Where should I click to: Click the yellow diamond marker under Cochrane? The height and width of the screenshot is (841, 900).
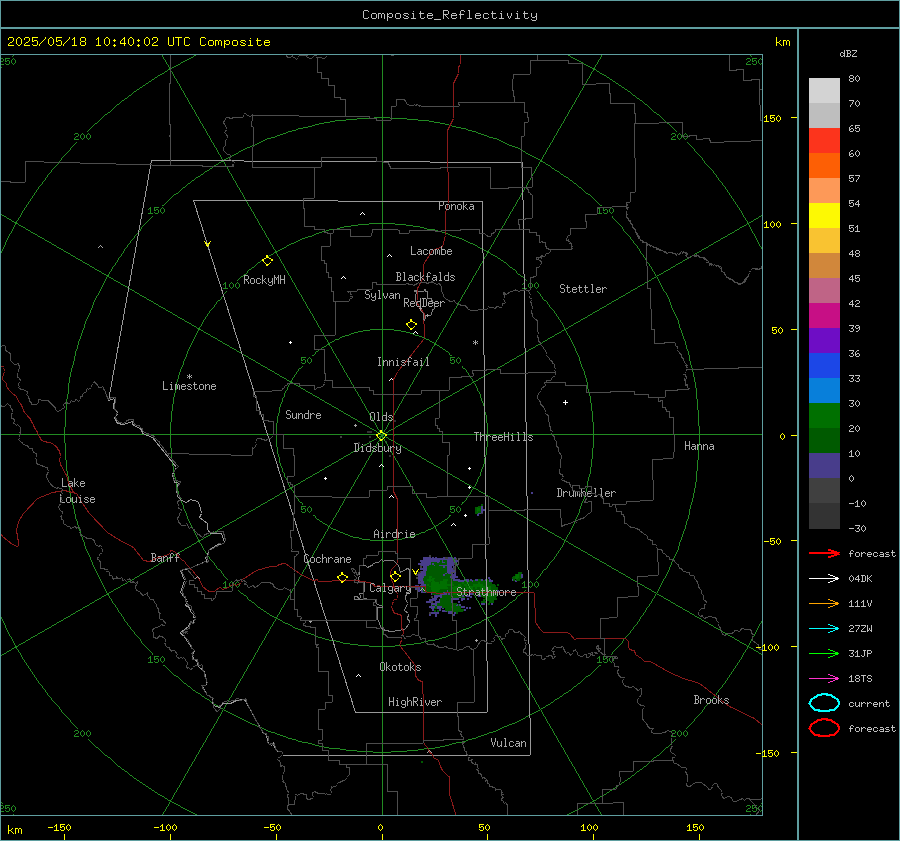click(343, 578)
